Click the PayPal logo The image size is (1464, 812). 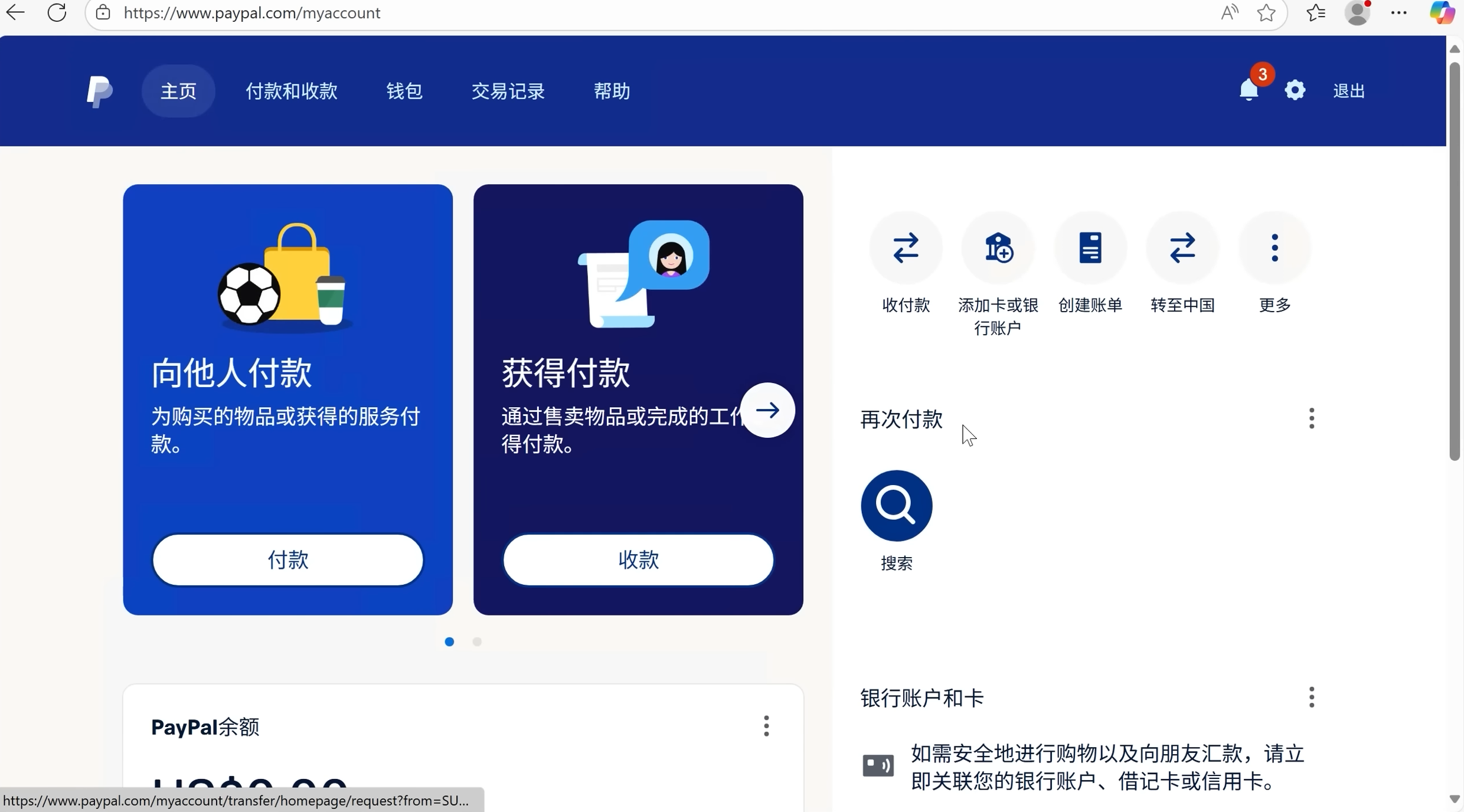[x=99, y=91]
